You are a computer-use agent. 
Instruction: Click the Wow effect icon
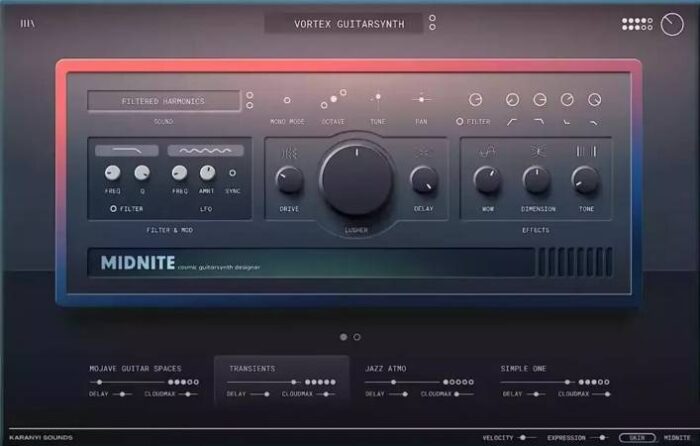487,151
